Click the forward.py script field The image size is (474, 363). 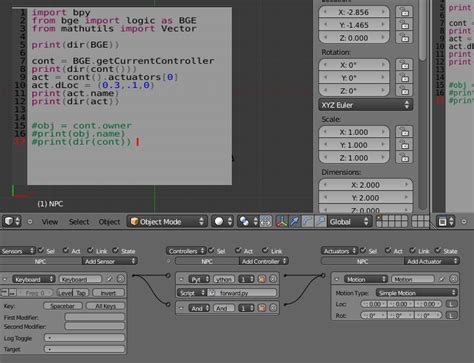[242, 293]
